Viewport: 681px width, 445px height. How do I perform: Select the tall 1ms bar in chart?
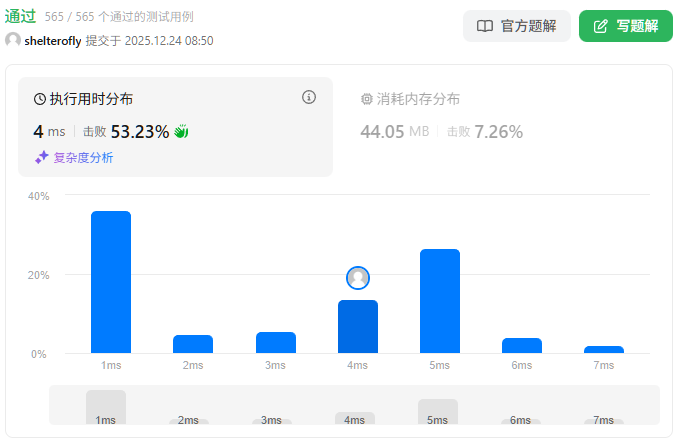(111, 282)
